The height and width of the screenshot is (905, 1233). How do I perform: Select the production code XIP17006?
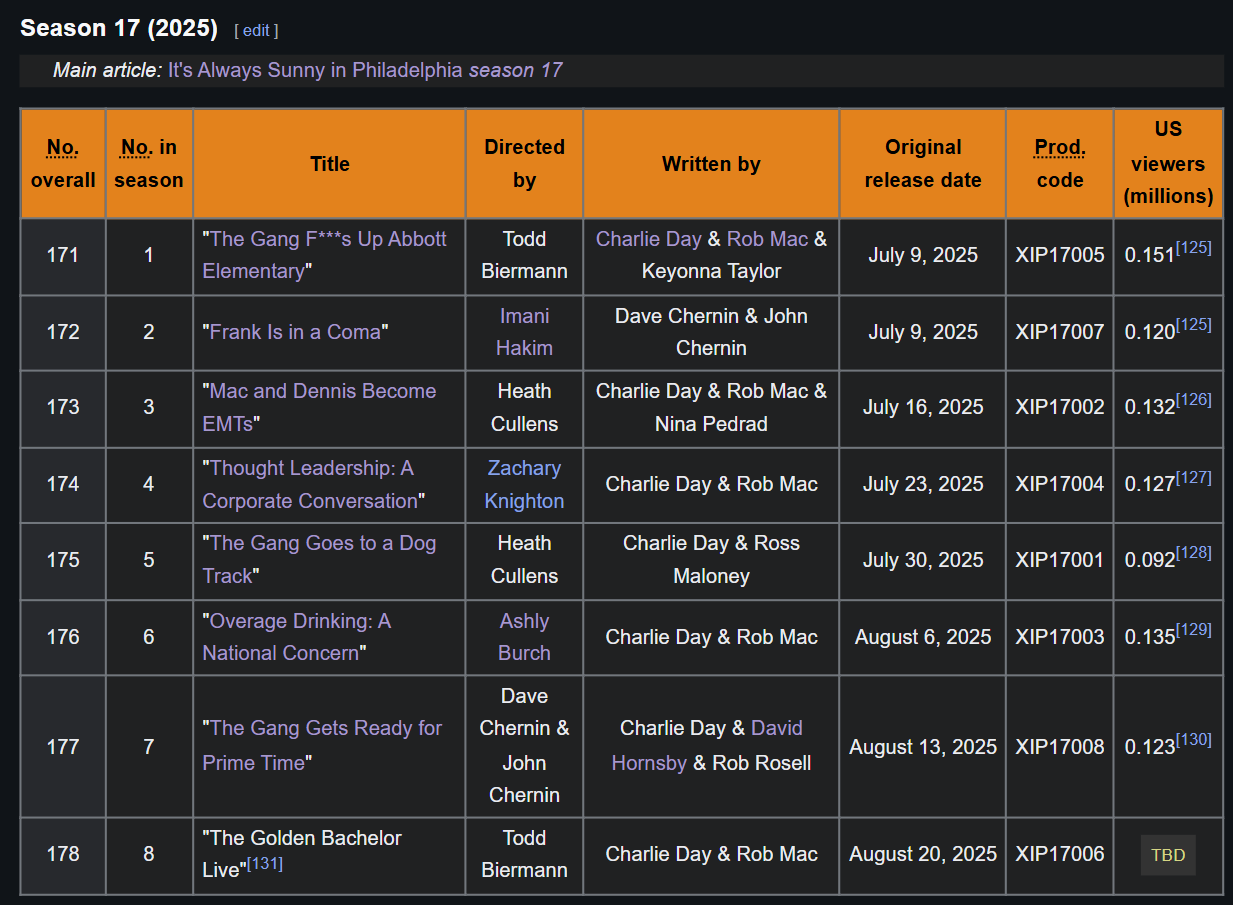point(1060,854)
